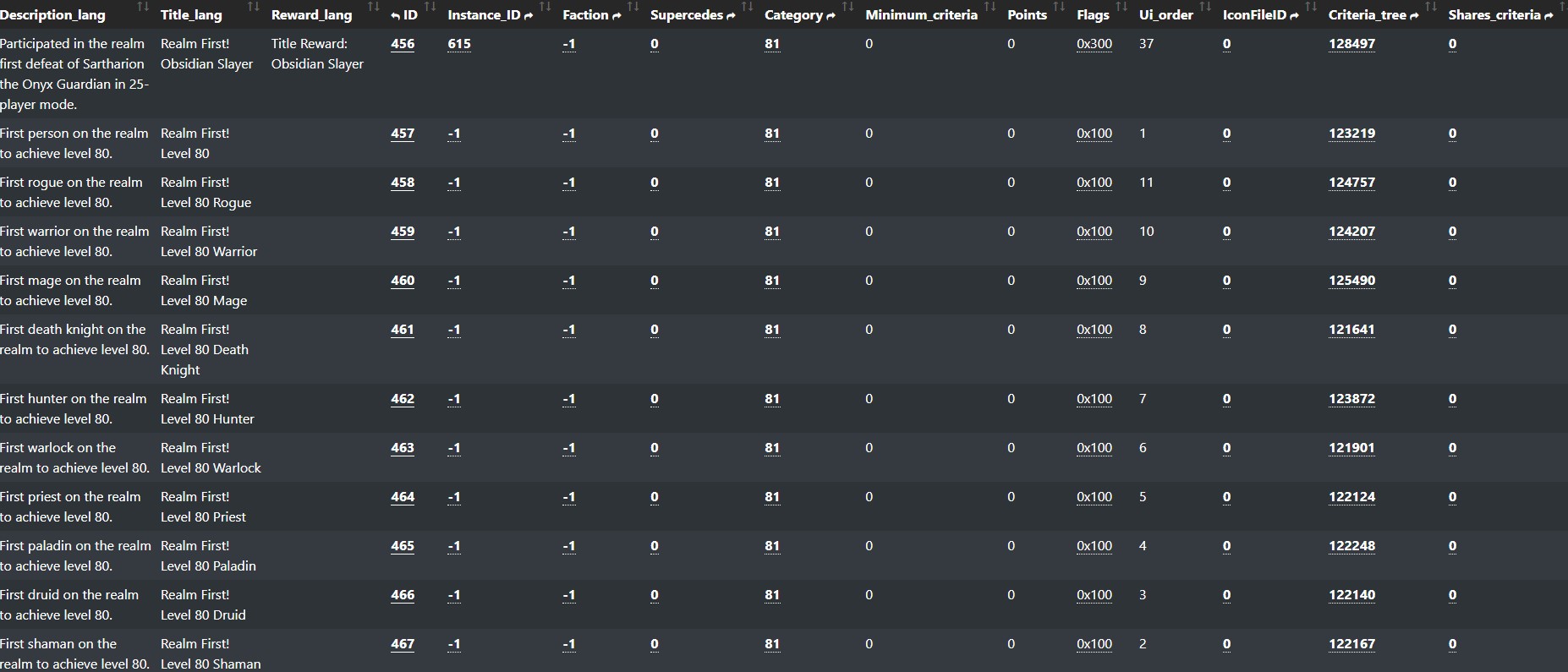The height and width of the screenshot is (672, 1568).
Task: Open Criteria_tree link 123219
Action: coord(1351,134)
